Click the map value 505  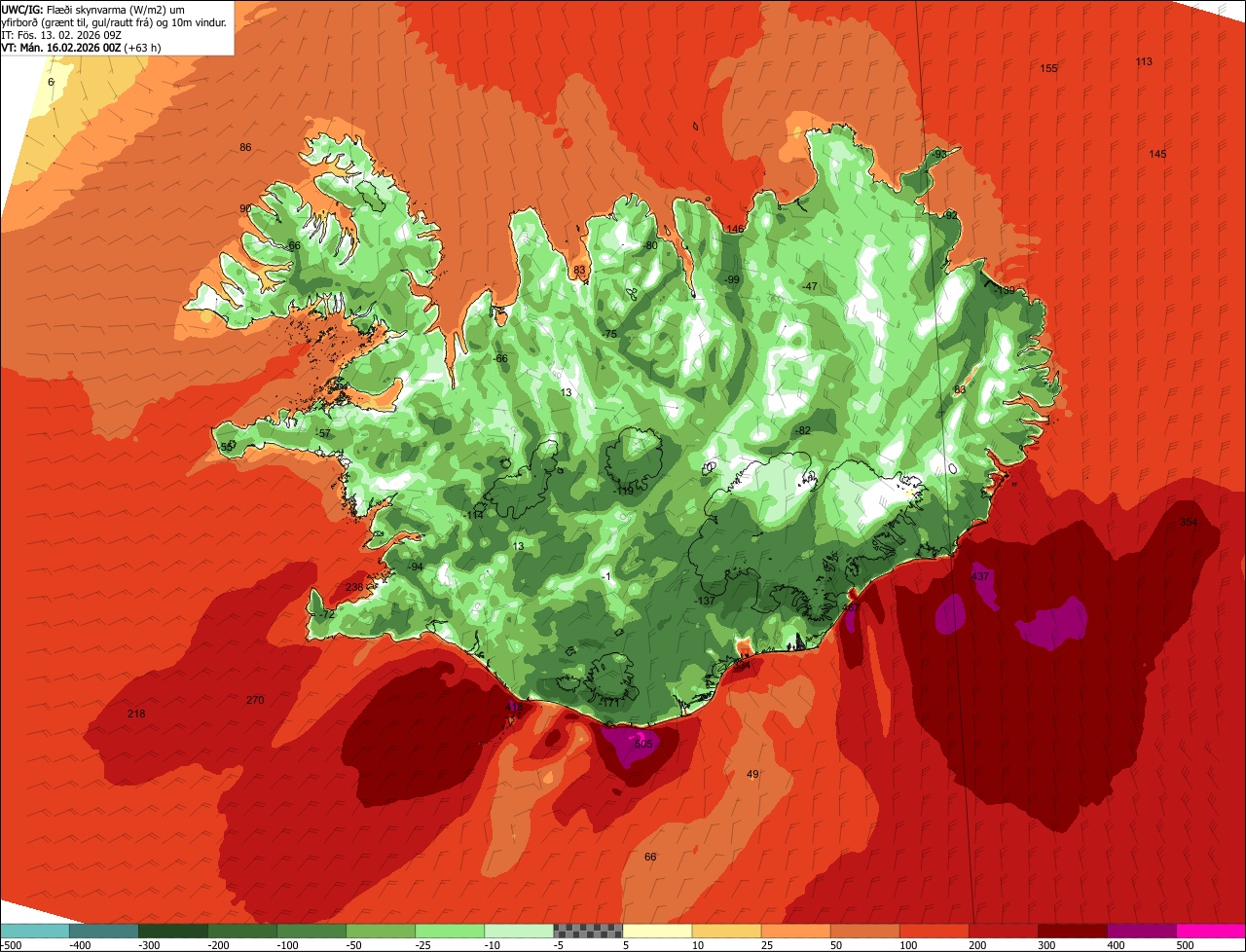(x=642, y=743)
